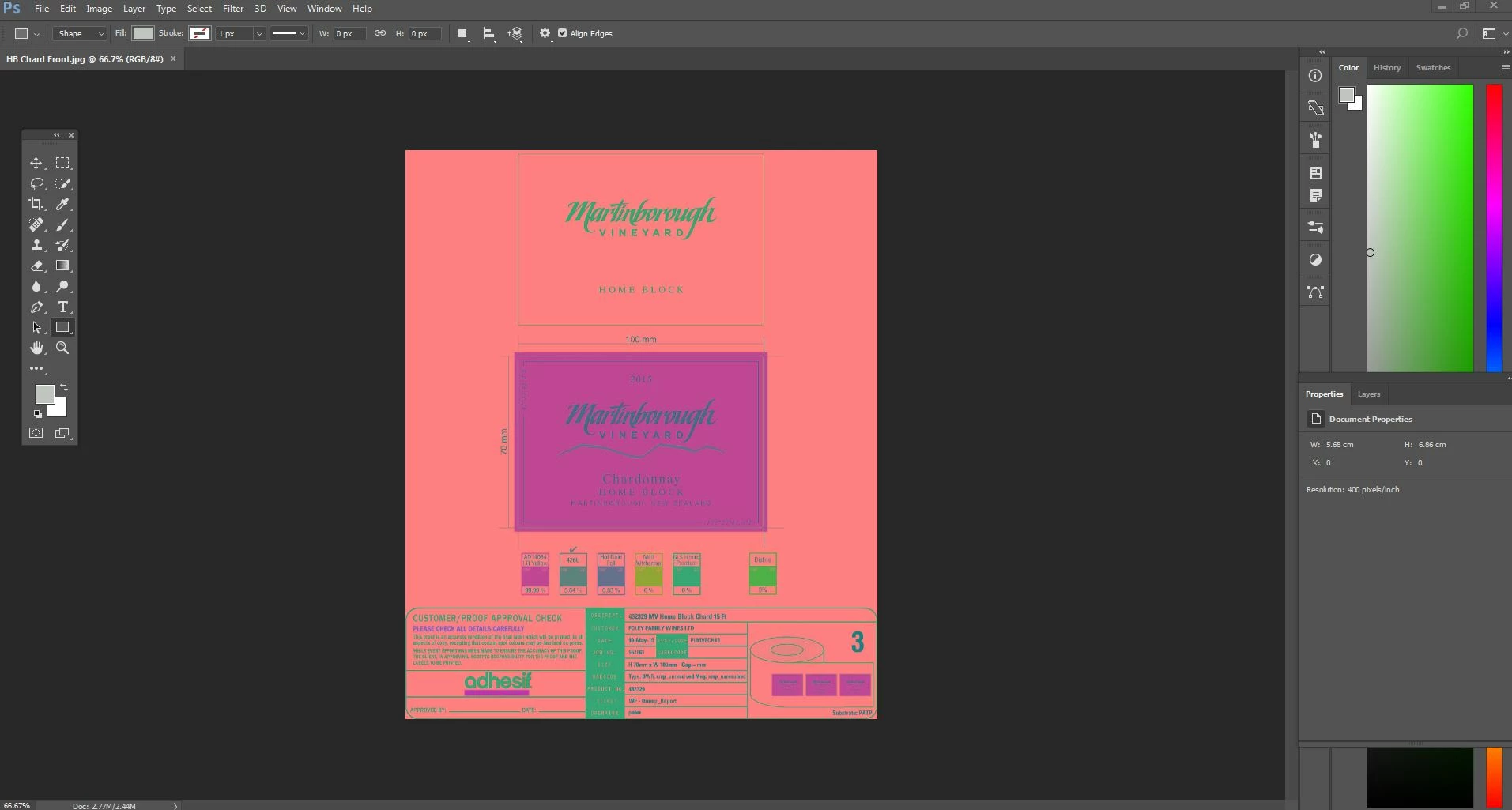The height and width of the screenshot is (810, 1512).
Task: Click the toolbar foreground color swatch
Action: (44, 394)
